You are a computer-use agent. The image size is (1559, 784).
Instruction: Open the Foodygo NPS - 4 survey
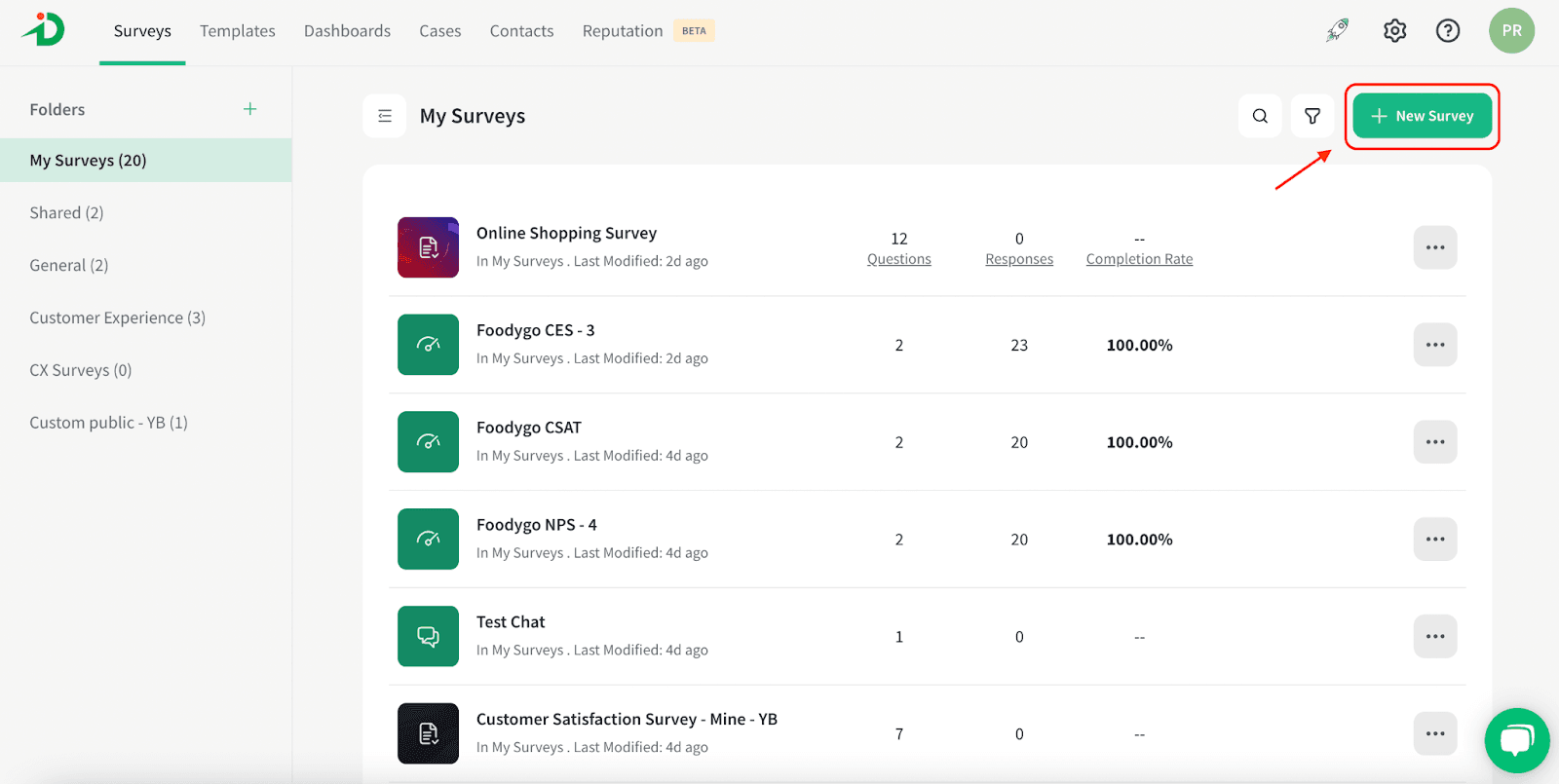click(536, 525)
